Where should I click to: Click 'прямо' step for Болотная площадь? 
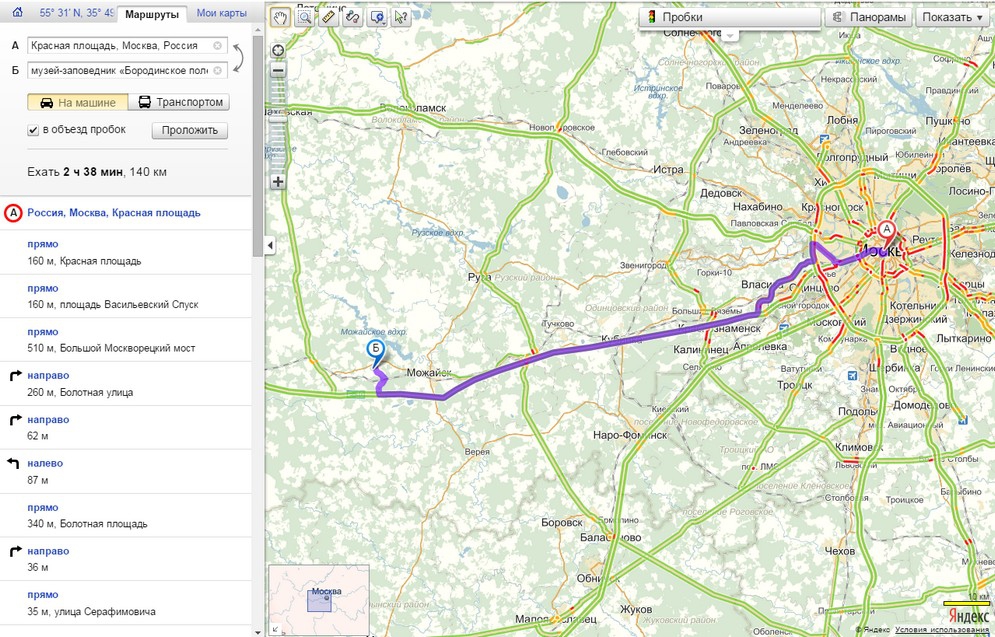coord(43,508)
